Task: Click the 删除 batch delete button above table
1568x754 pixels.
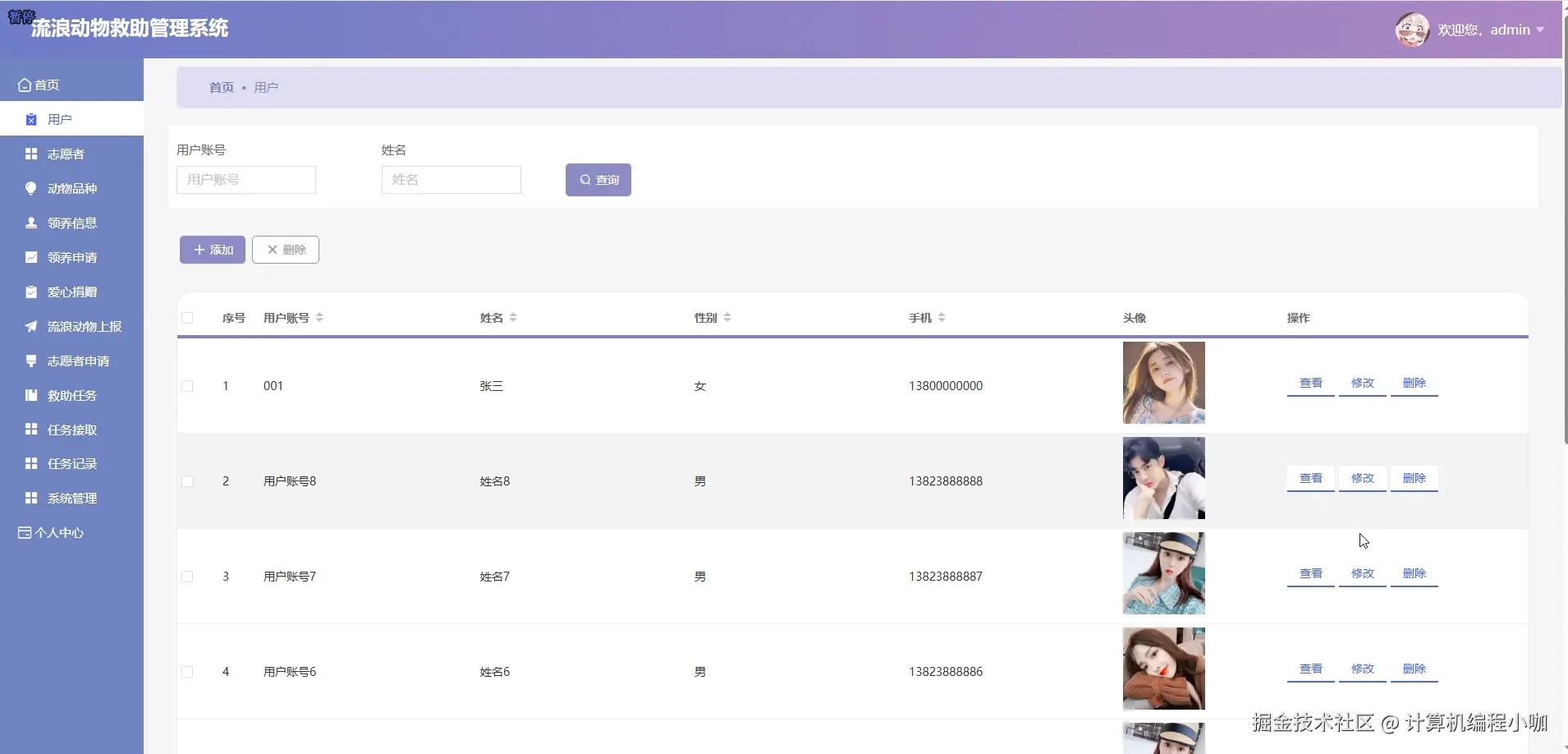Action: tap(286, 250)
